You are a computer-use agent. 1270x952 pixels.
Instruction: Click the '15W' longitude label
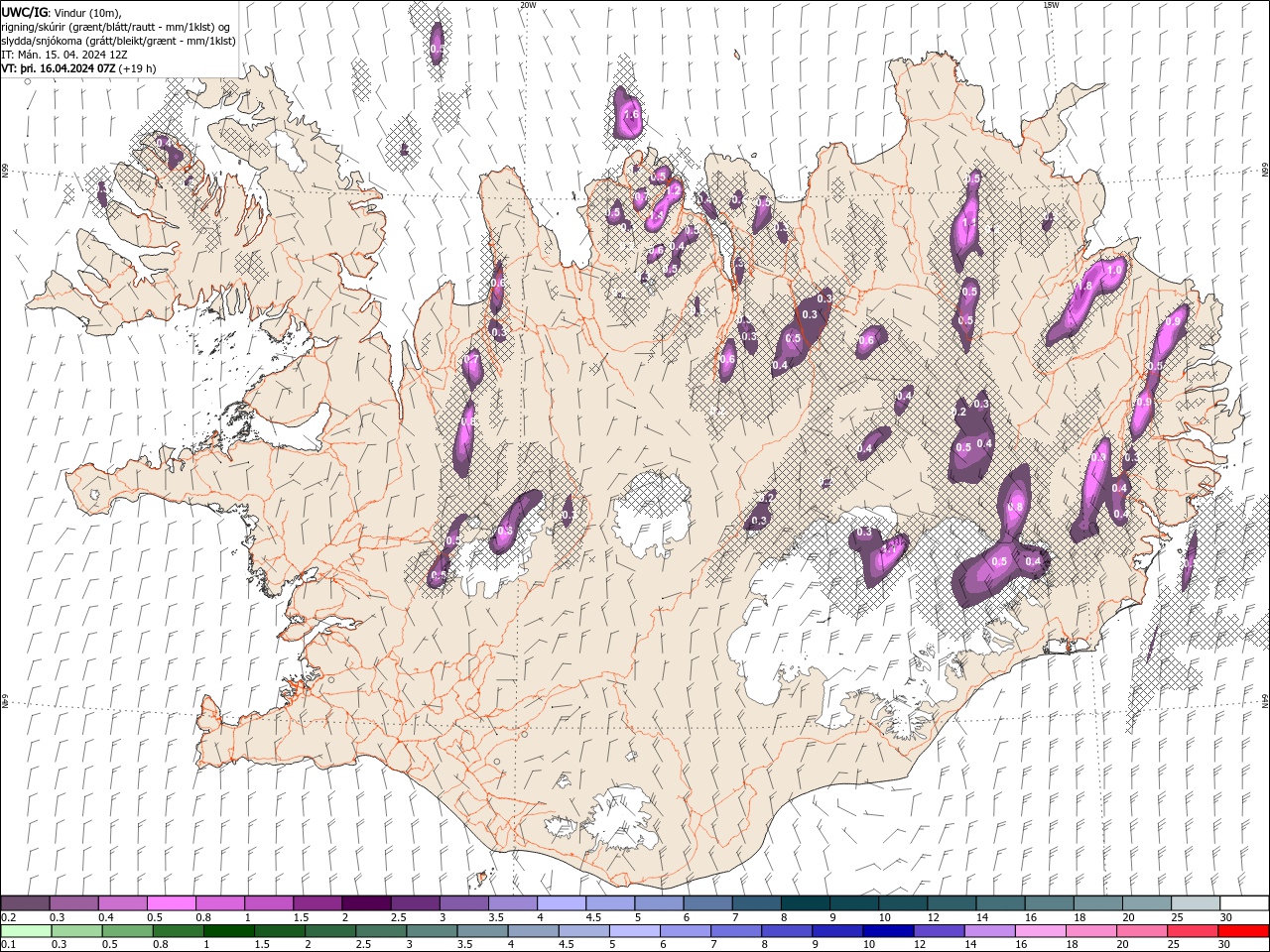point(1051,5)
